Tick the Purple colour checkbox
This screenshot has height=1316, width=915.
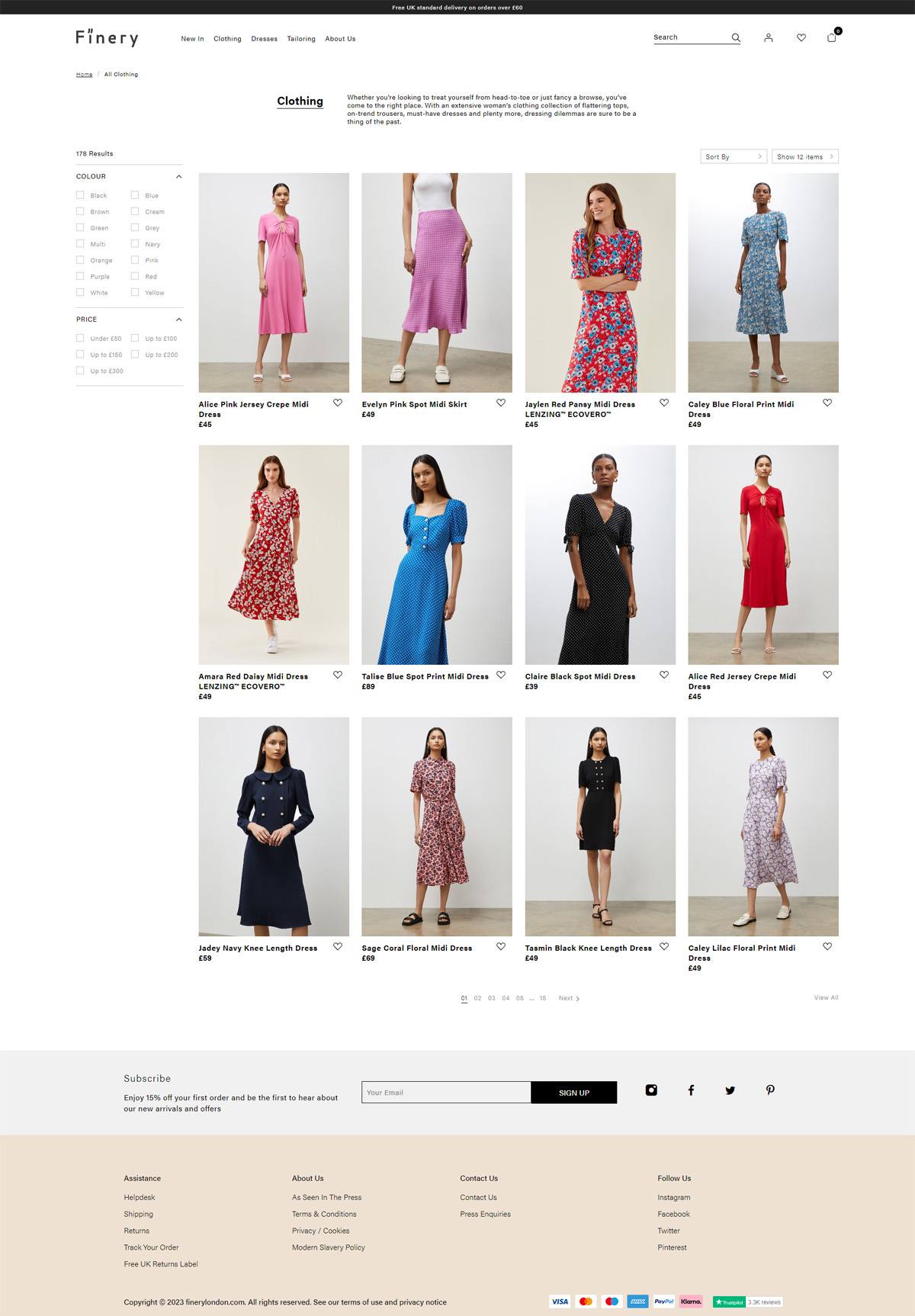click(80, 276)
